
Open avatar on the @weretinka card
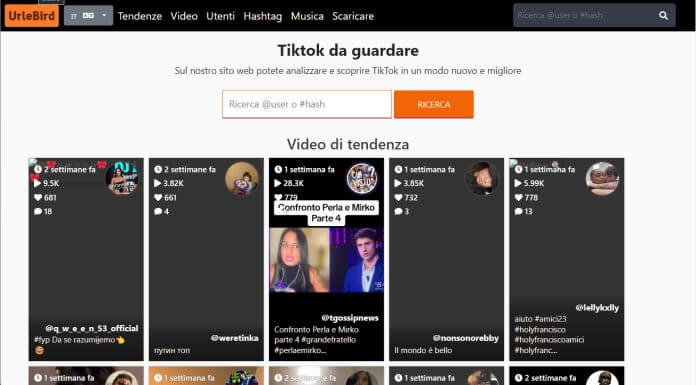click(x=241, y=179)
